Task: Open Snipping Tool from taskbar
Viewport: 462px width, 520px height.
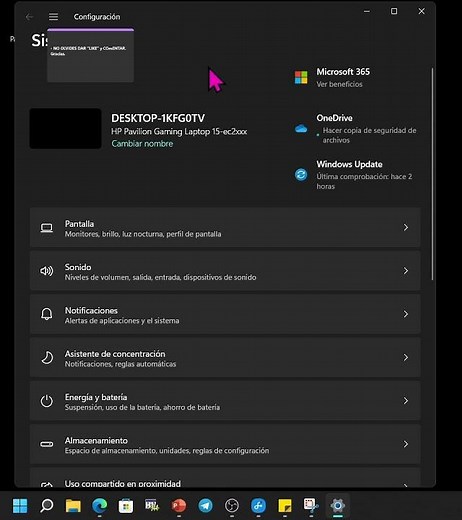Action: [x=311, y=506]
